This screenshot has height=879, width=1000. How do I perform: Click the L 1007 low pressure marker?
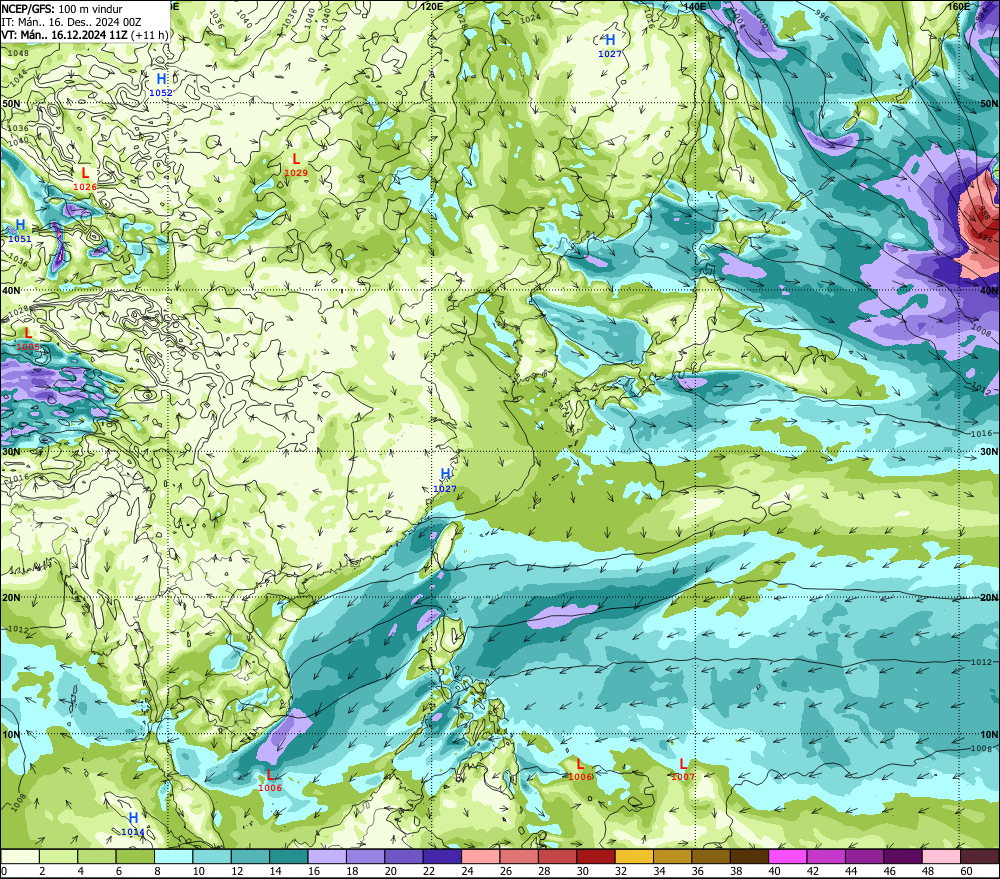(x=682, y=769)
